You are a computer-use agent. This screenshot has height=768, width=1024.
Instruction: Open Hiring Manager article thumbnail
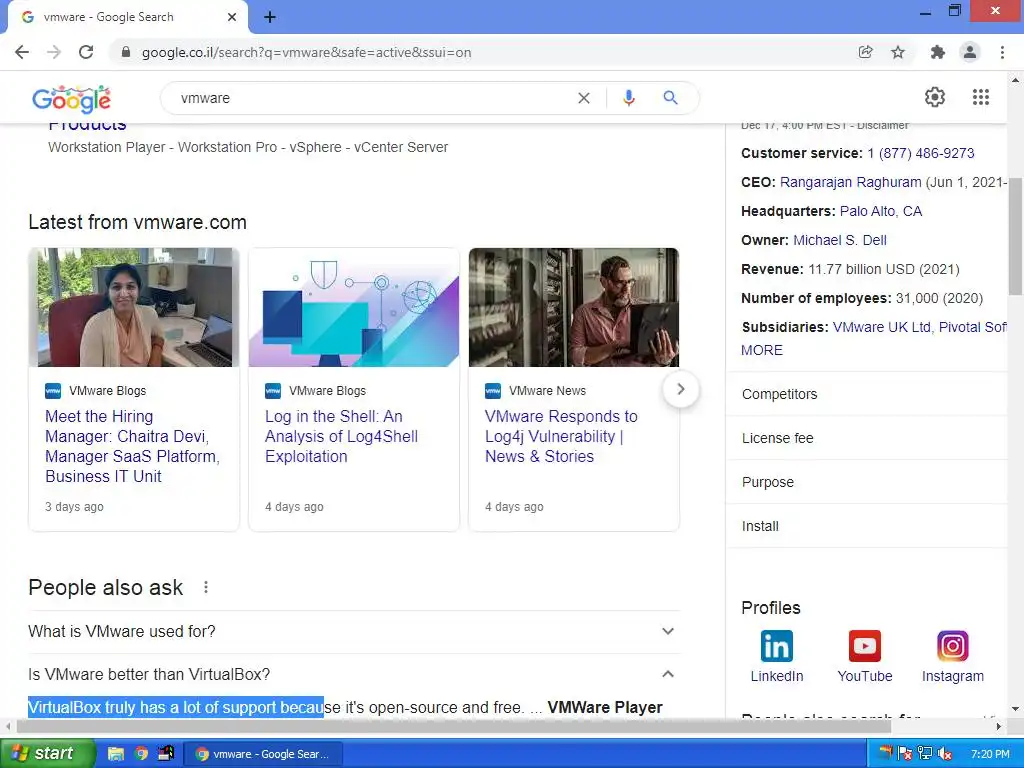click(x=134, y=307)
